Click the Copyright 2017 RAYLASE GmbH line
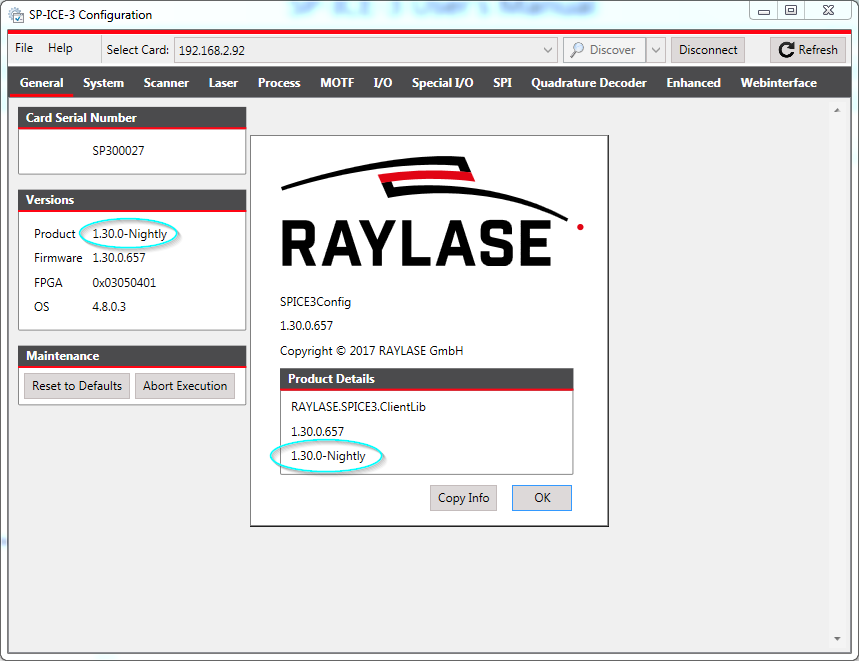 (x=371, y=351)
